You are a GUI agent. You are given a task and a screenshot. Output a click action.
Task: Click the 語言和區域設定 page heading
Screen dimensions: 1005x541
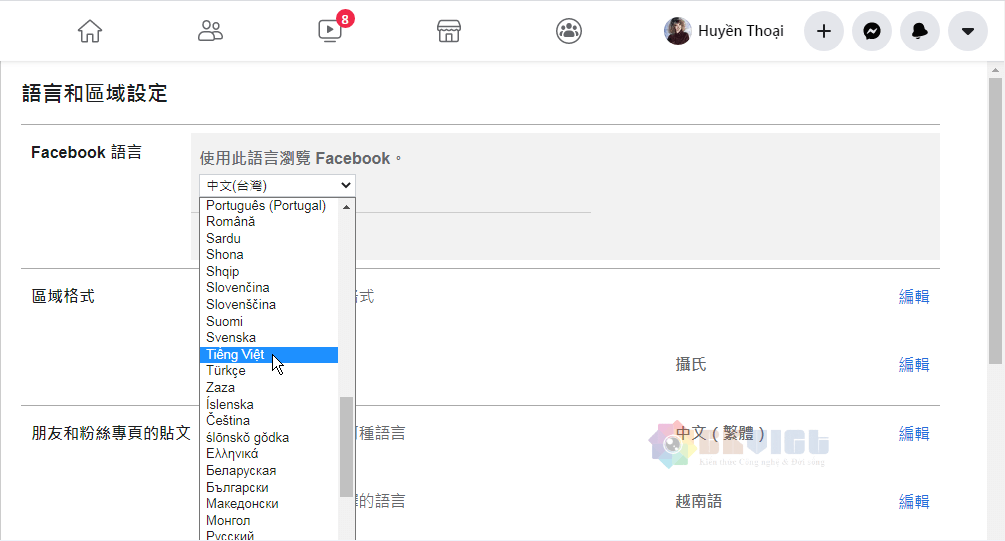point(95,93)
